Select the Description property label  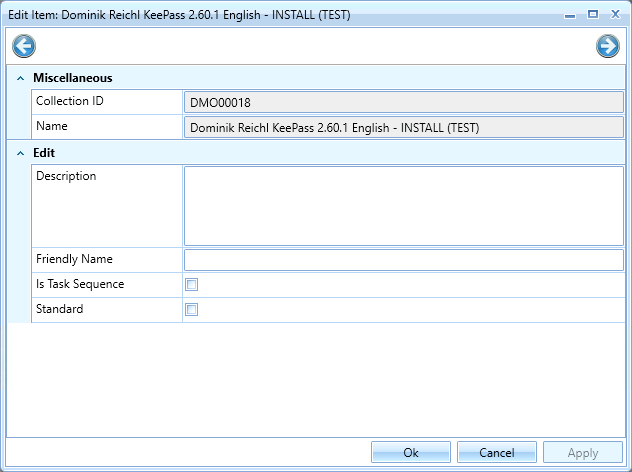pos(66,177)
